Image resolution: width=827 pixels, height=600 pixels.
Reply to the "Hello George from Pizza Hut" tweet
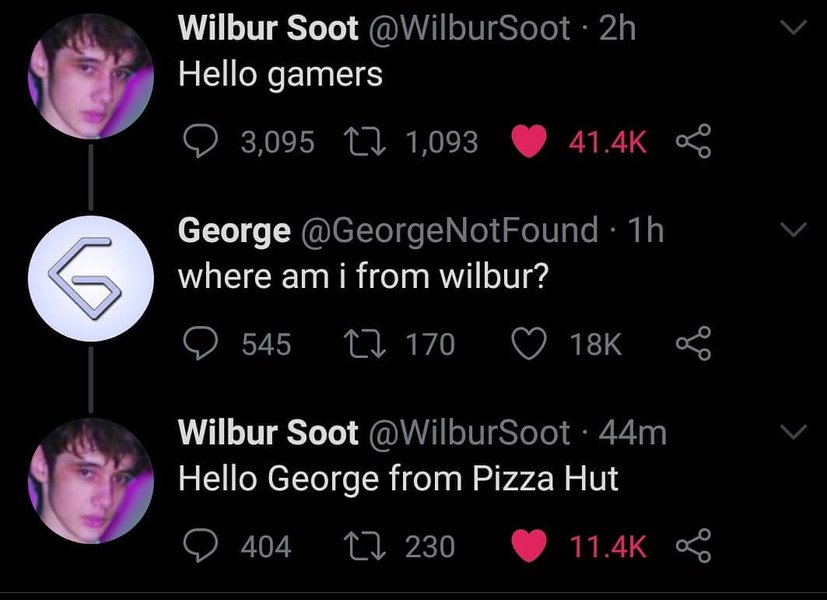(x=204, y=545)
